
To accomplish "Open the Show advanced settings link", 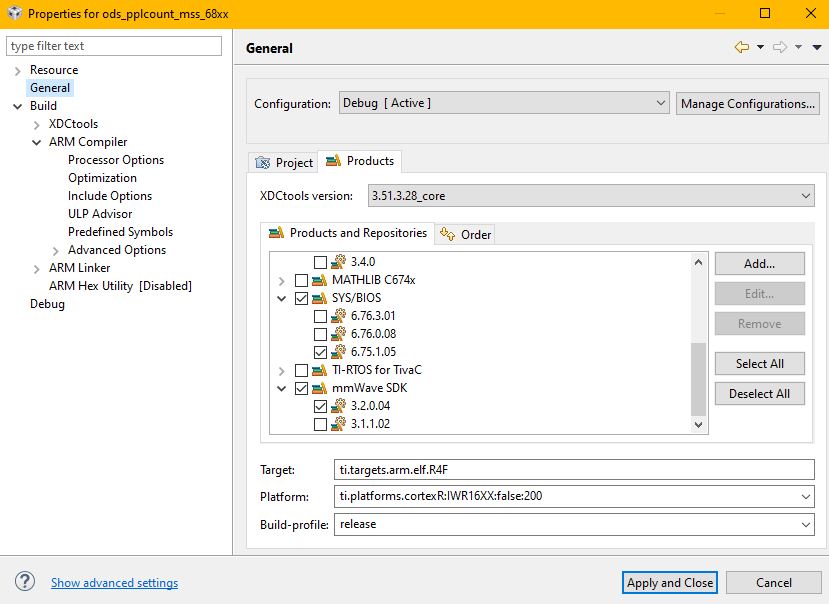I will 114,583.
